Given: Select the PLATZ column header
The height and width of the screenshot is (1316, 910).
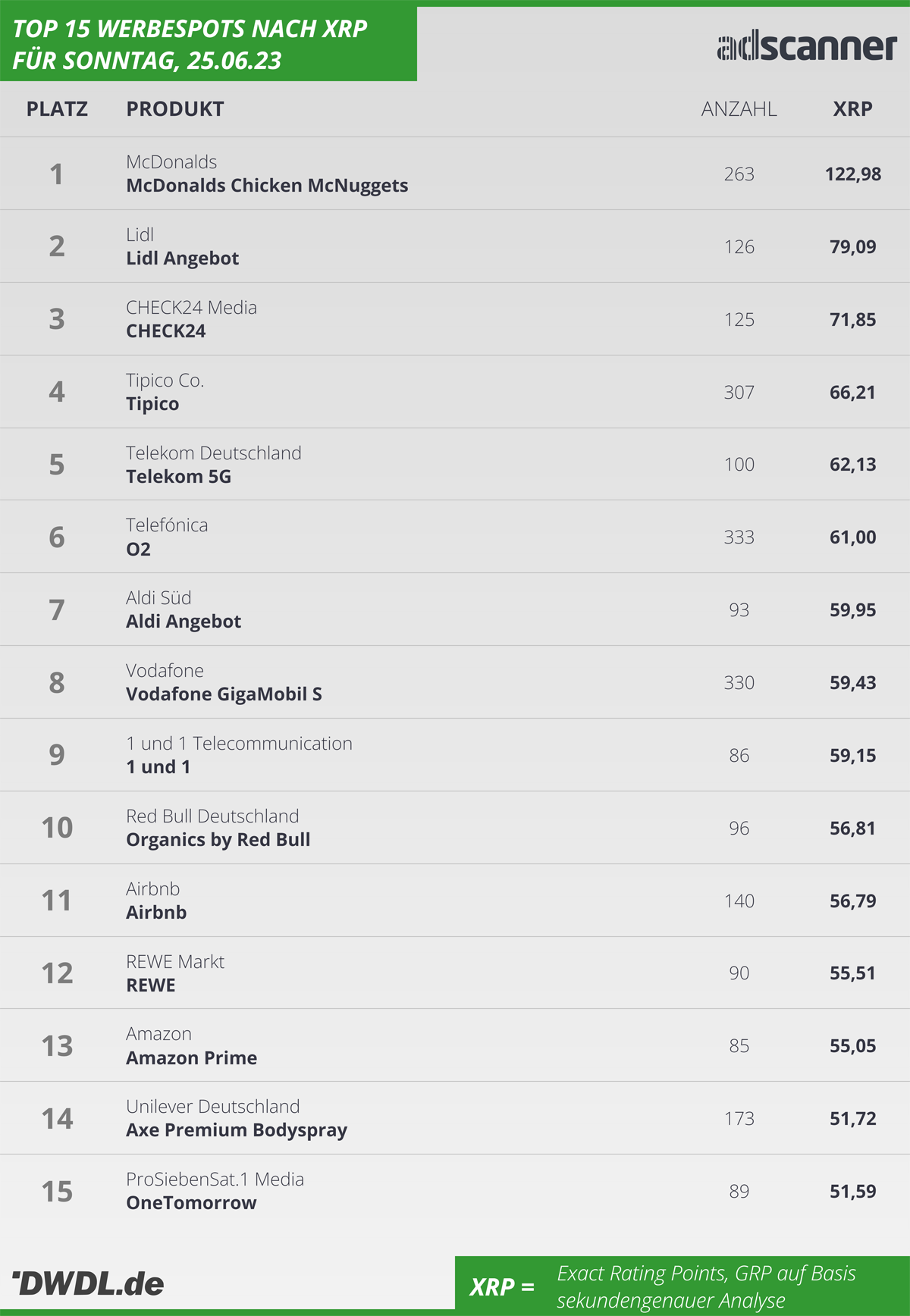Looking at the screenshot, I should click(x=57, y=109).
